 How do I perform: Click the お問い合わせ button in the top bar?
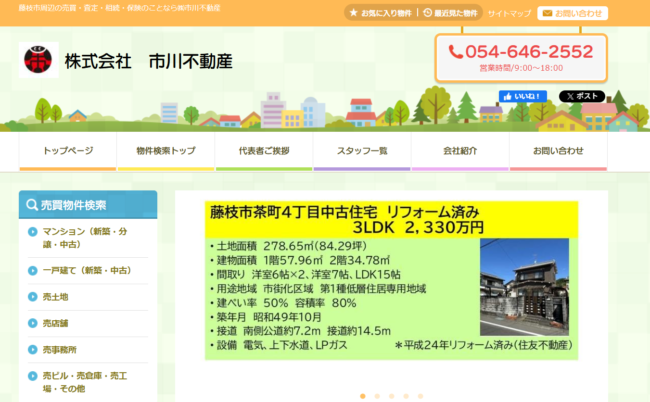(572, 13)
